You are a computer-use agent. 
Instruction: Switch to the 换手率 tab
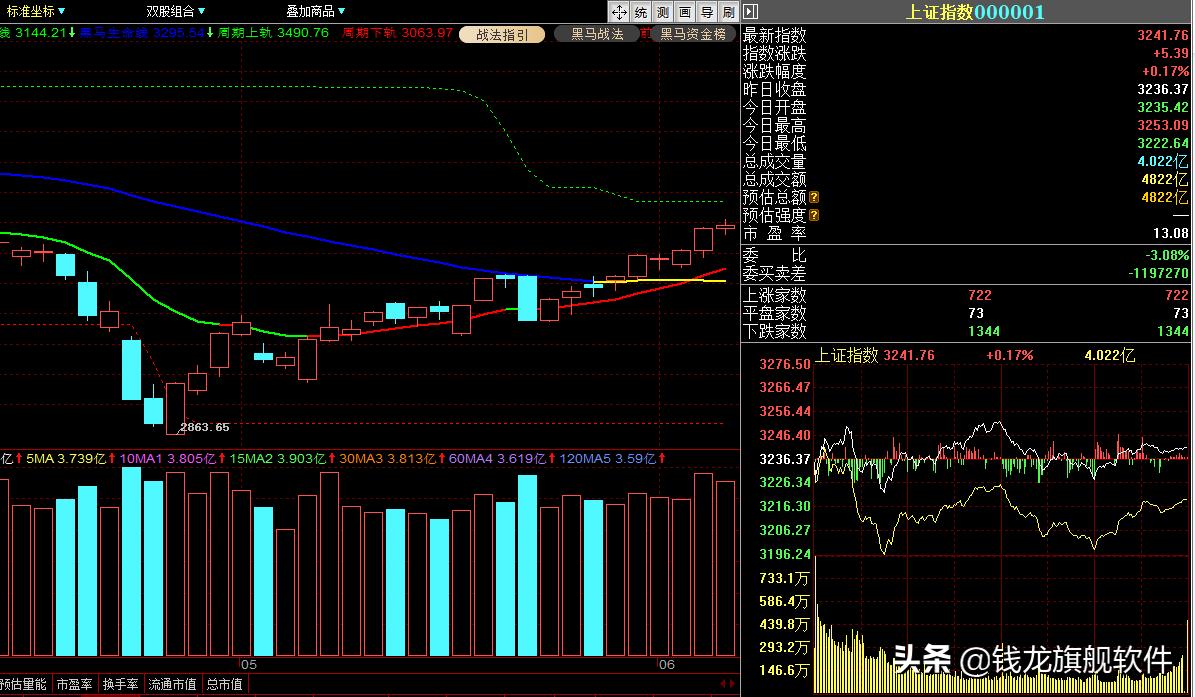[121, 685]
